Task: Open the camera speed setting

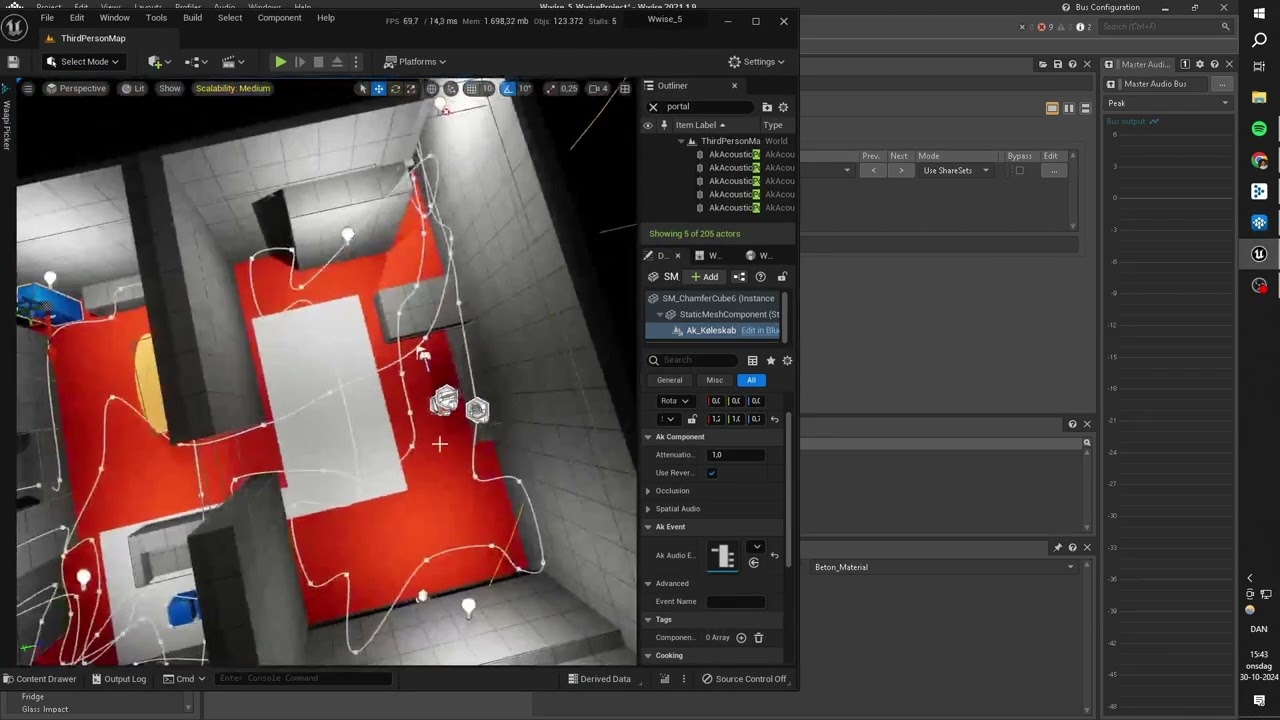Action: 598,89
